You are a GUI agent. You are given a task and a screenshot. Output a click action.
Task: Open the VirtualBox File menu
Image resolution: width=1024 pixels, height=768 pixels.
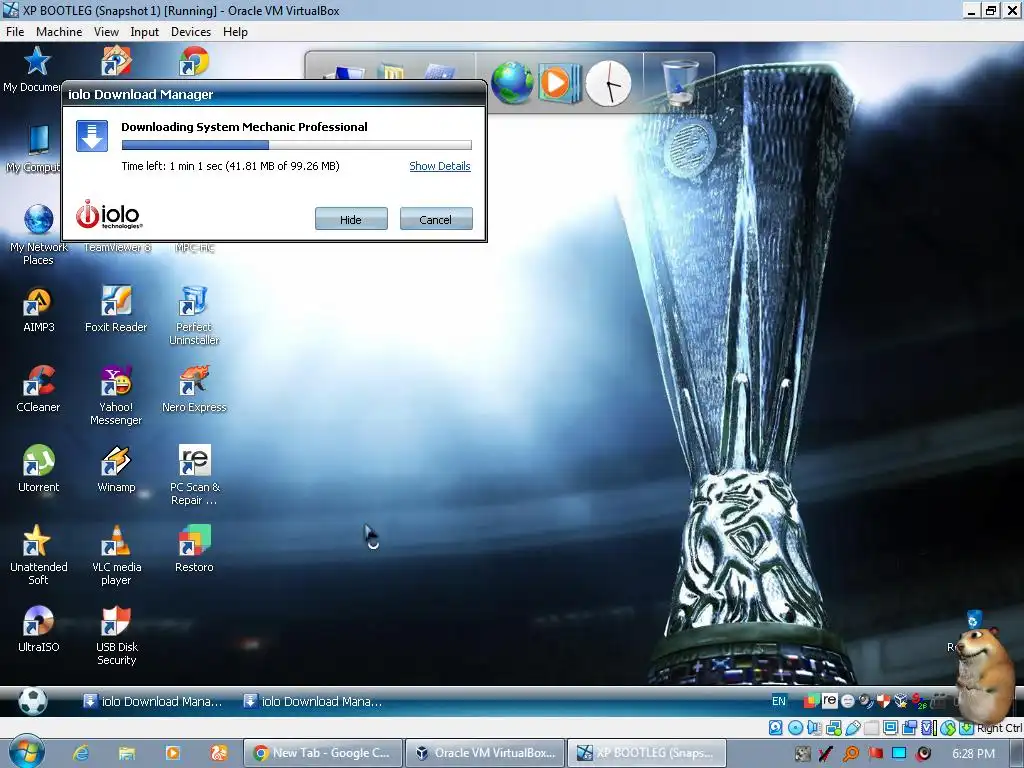pyautogui.click(x=15, y=31)
